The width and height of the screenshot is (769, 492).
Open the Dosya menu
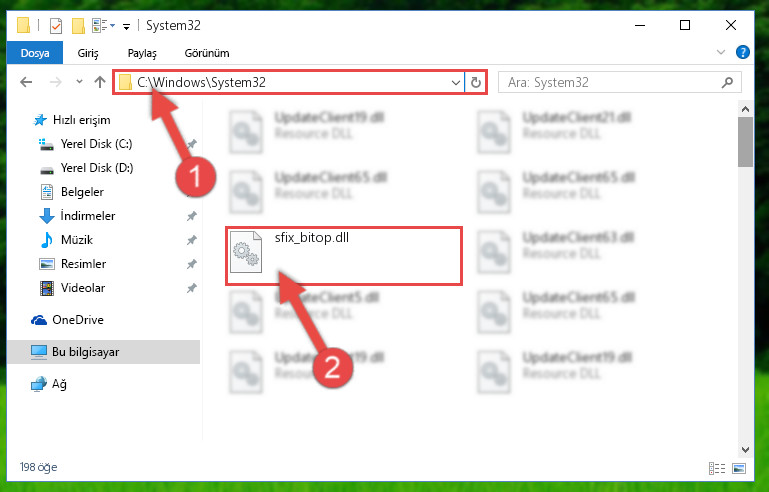click(35, 53)
